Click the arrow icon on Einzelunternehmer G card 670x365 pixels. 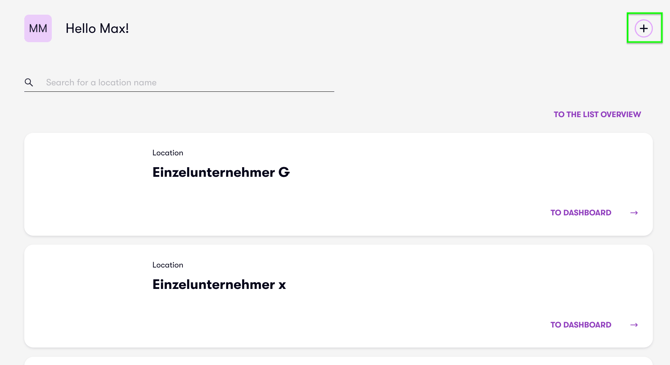click(634, 213)
